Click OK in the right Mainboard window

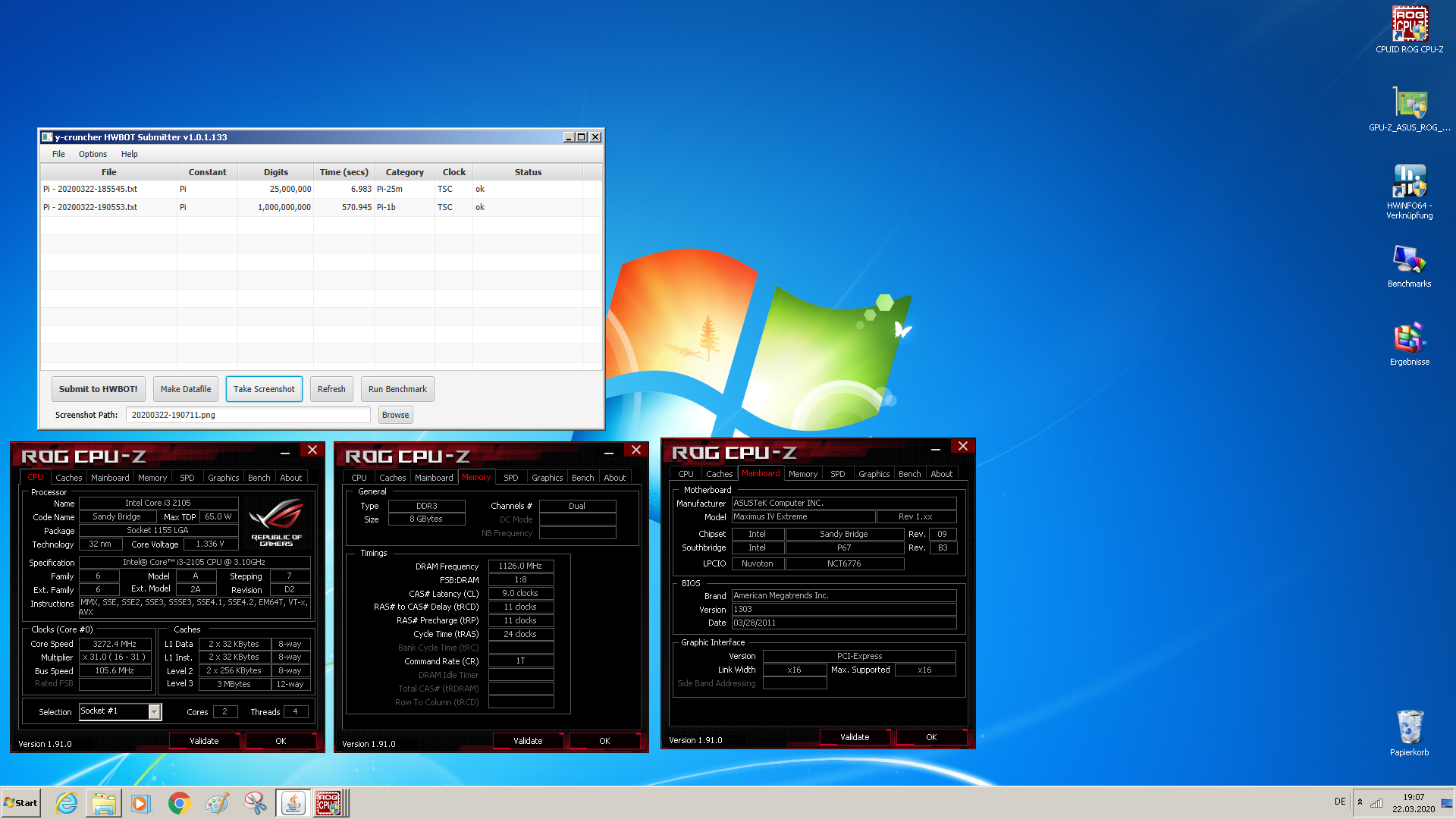pyautogui.click(x=931, y=737)
